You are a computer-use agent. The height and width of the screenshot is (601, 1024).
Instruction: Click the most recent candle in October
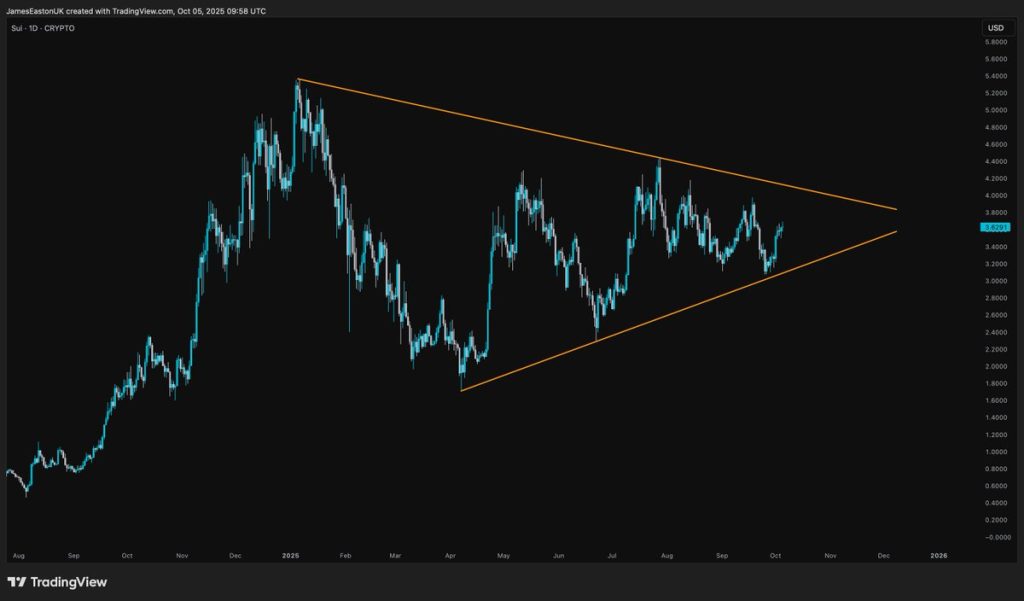click(781, 226)
